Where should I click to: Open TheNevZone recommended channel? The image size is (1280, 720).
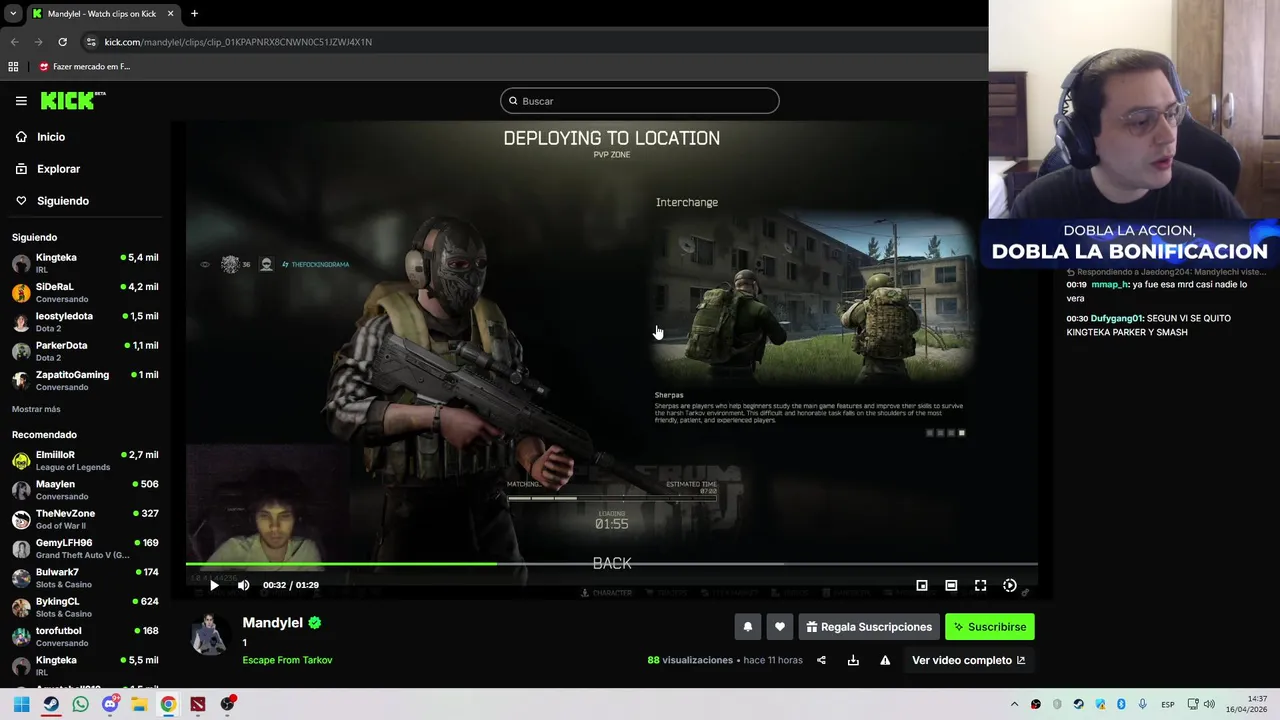click(x=85, y=519)
